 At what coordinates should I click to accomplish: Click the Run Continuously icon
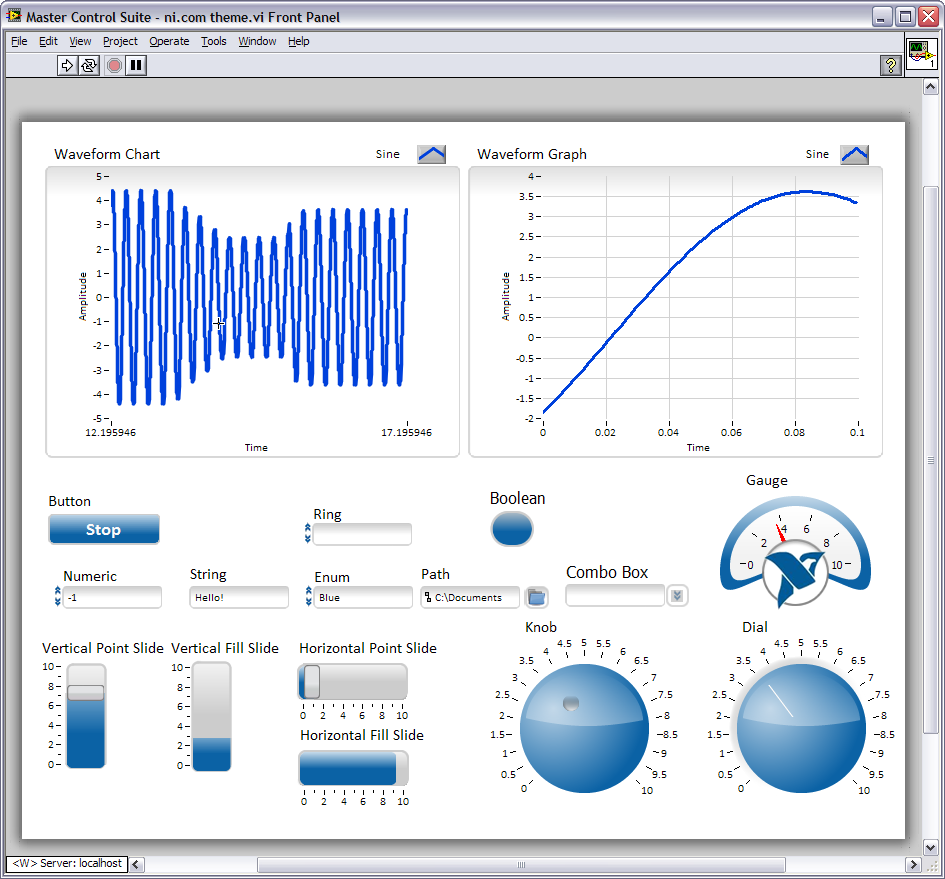click(89, 66)
